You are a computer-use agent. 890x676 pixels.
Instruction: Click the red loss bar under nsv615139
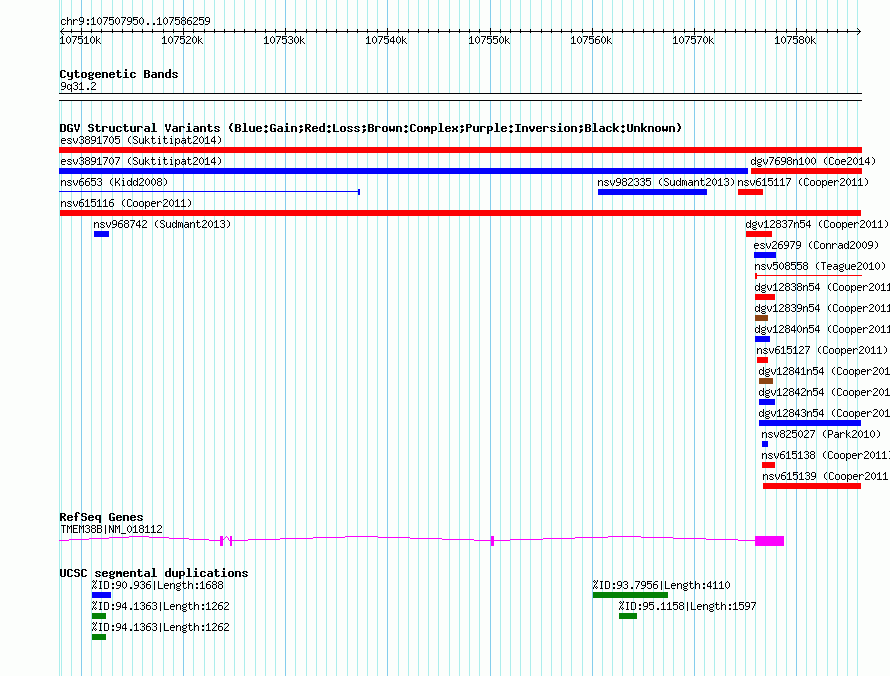(812, 486)
